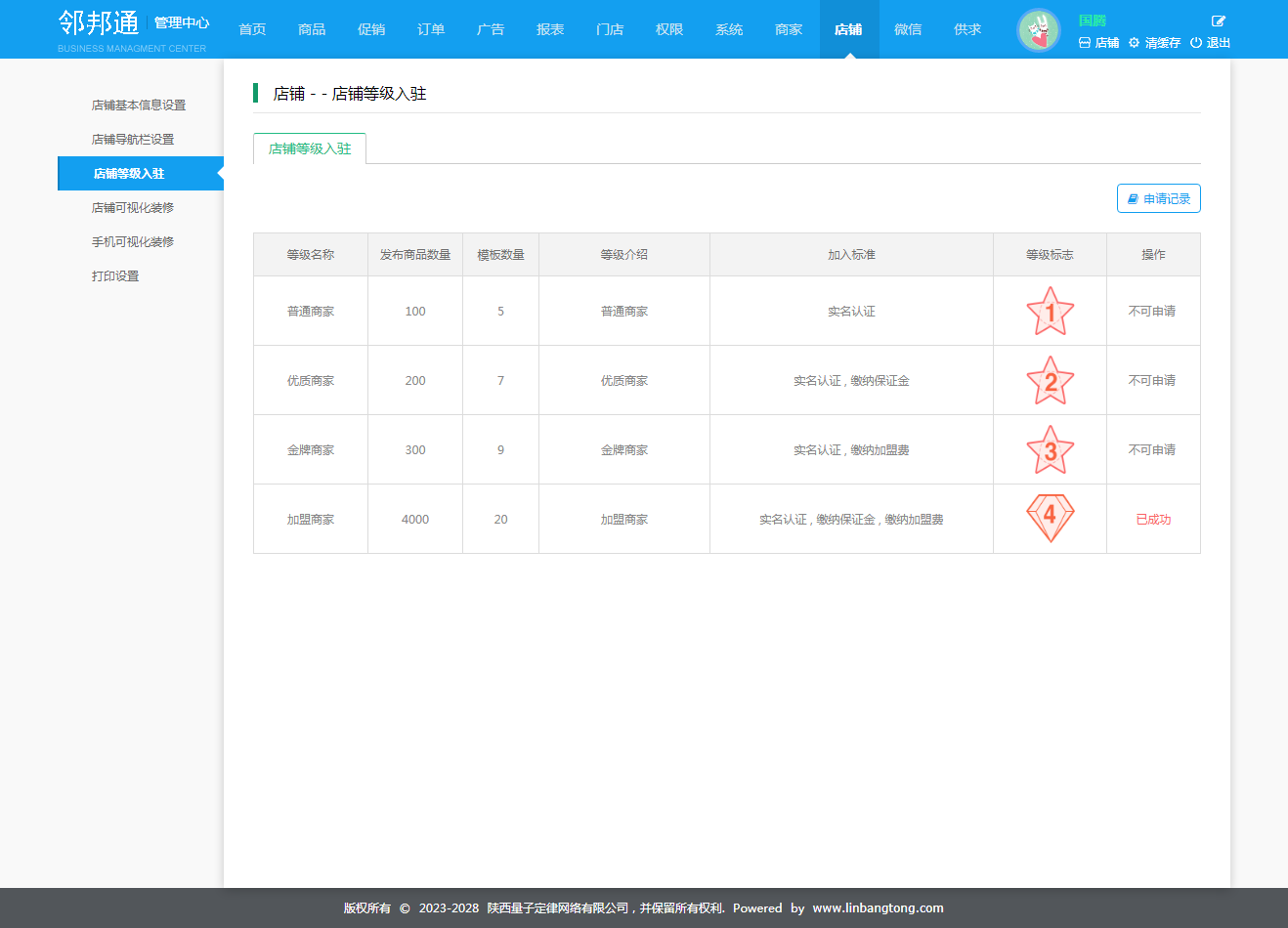Click the user avatar in the header
This screenshot has height=928, width=1288.
1038,30
